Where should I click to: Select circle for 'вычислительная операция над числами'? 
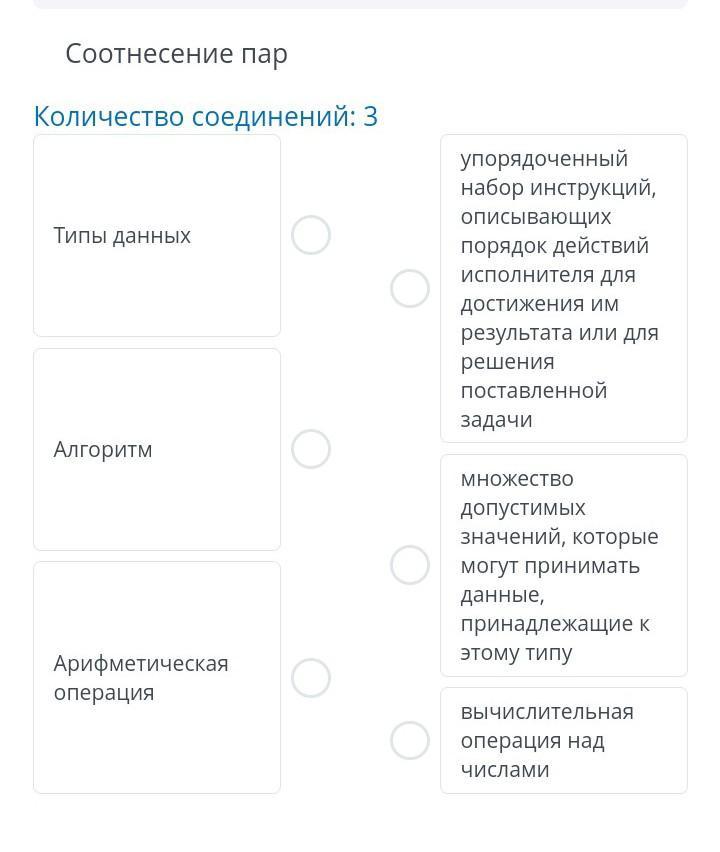point(410,741)
